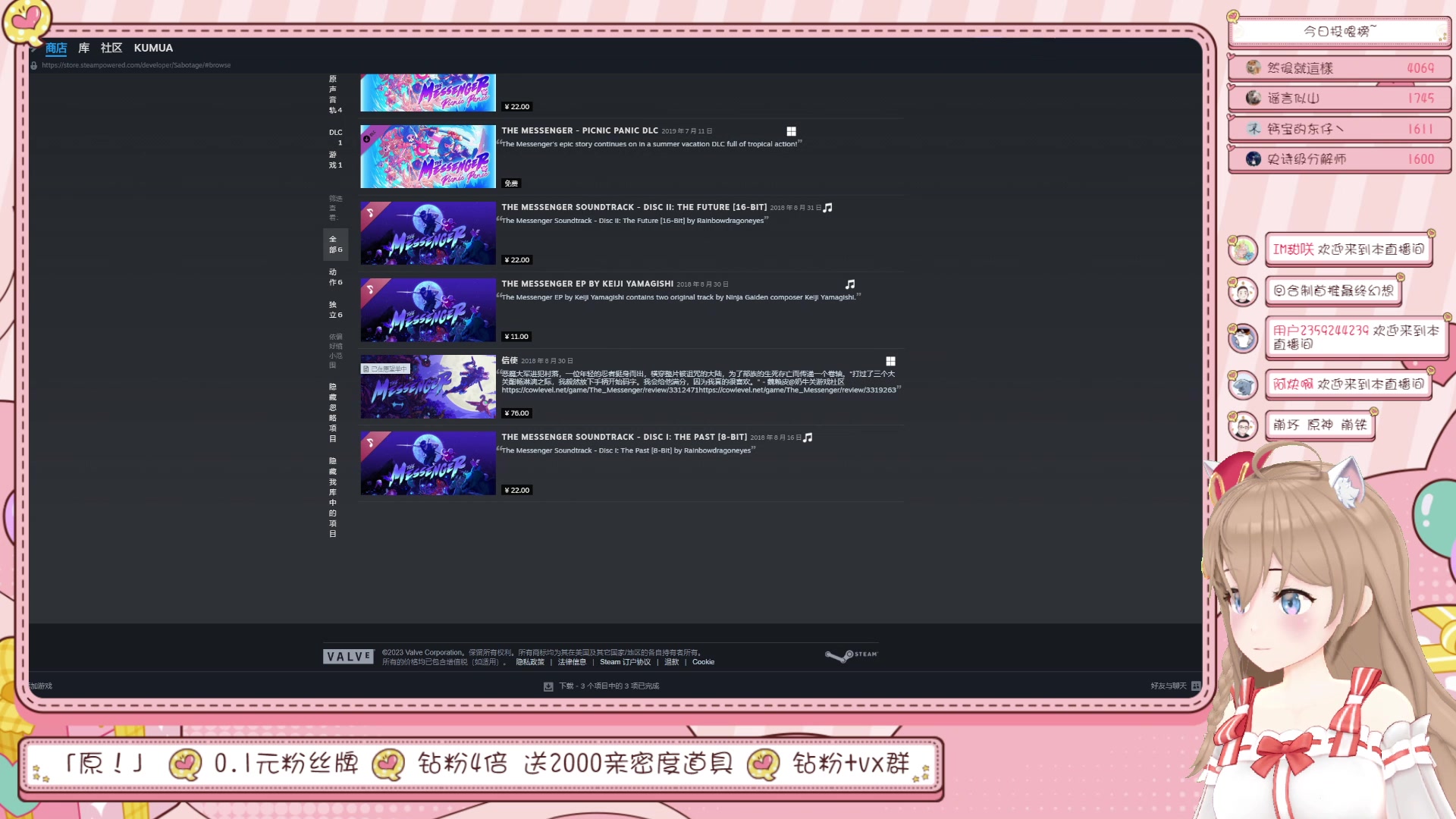Viewport: 1456px width, 819px height.
Task: Click the music note icon on the Disc II: The Future row
Action: (828, 208)
